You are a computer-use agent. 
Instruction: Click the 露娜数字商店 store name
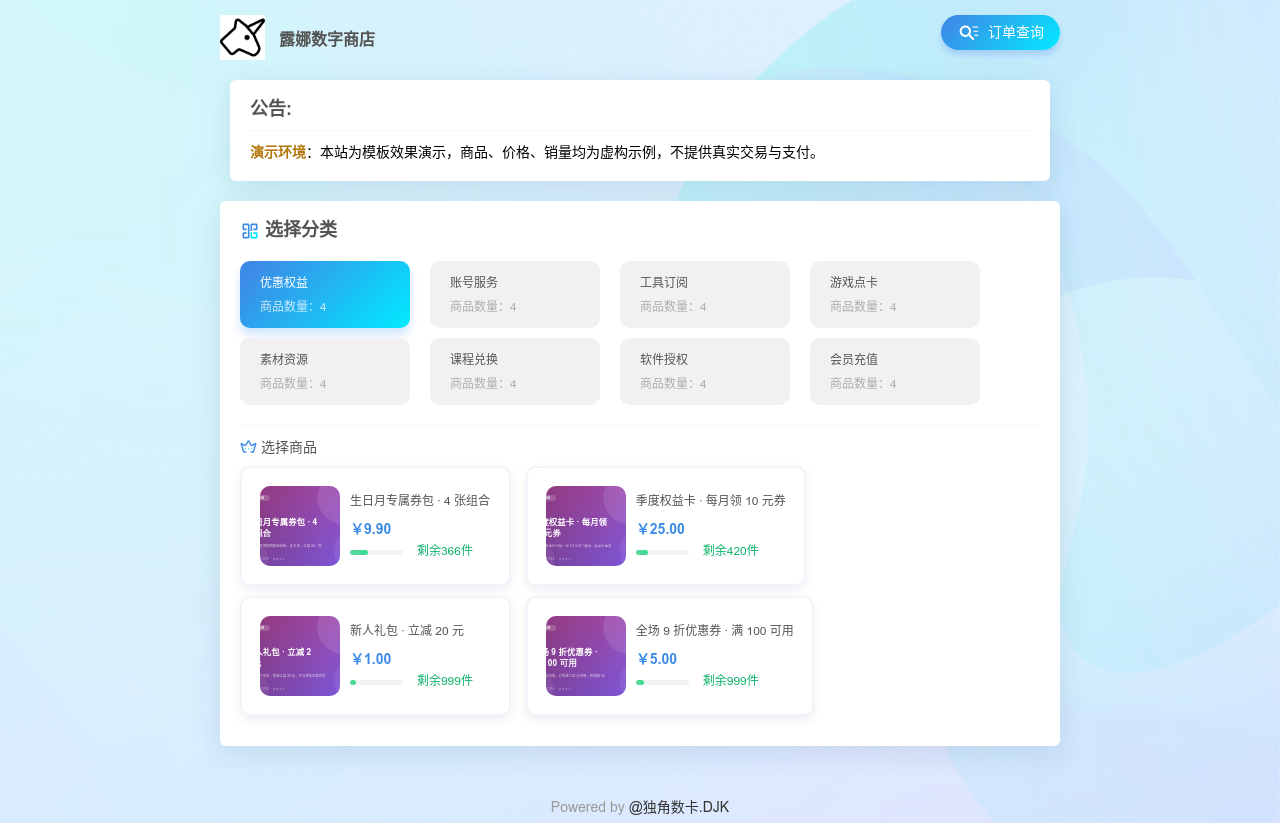[327, 39]
